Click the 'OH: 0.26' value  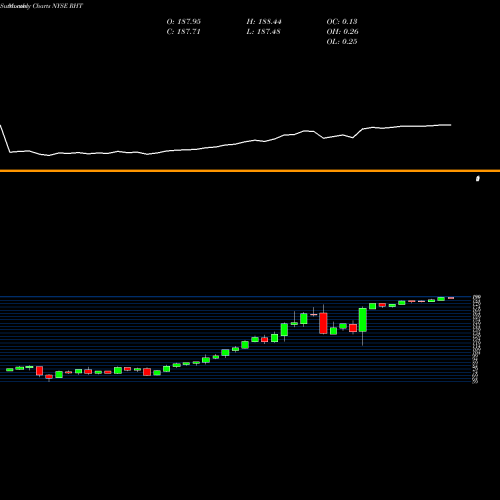coord(342,32)
